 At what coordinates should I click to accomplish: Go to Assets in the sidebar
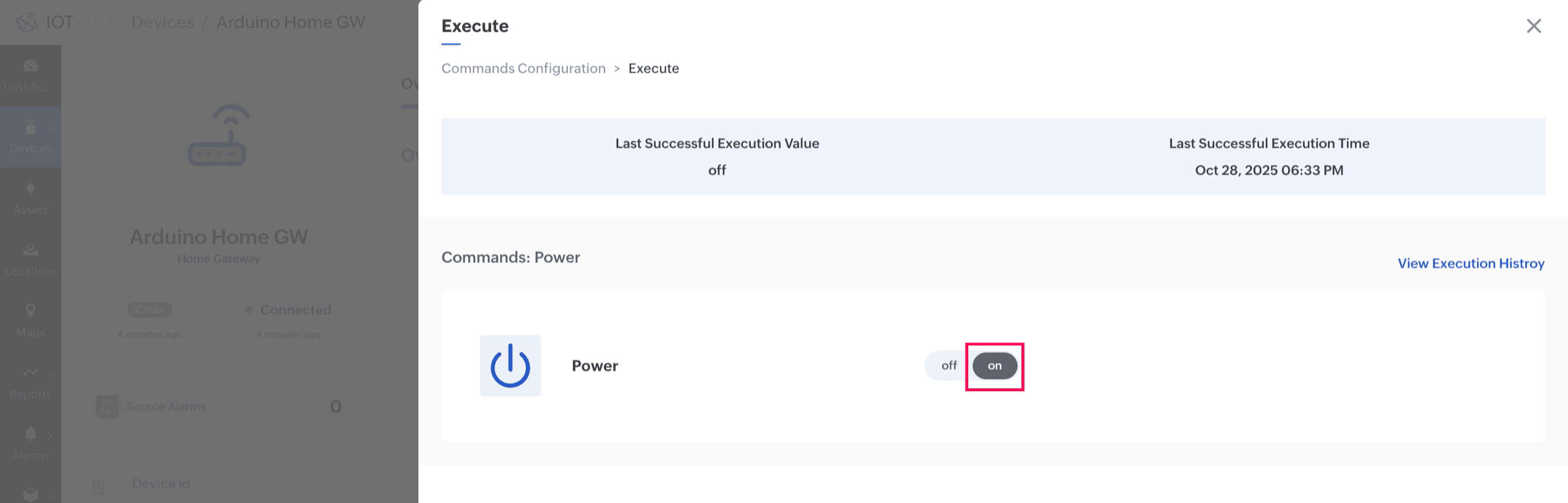pos(31,198)
